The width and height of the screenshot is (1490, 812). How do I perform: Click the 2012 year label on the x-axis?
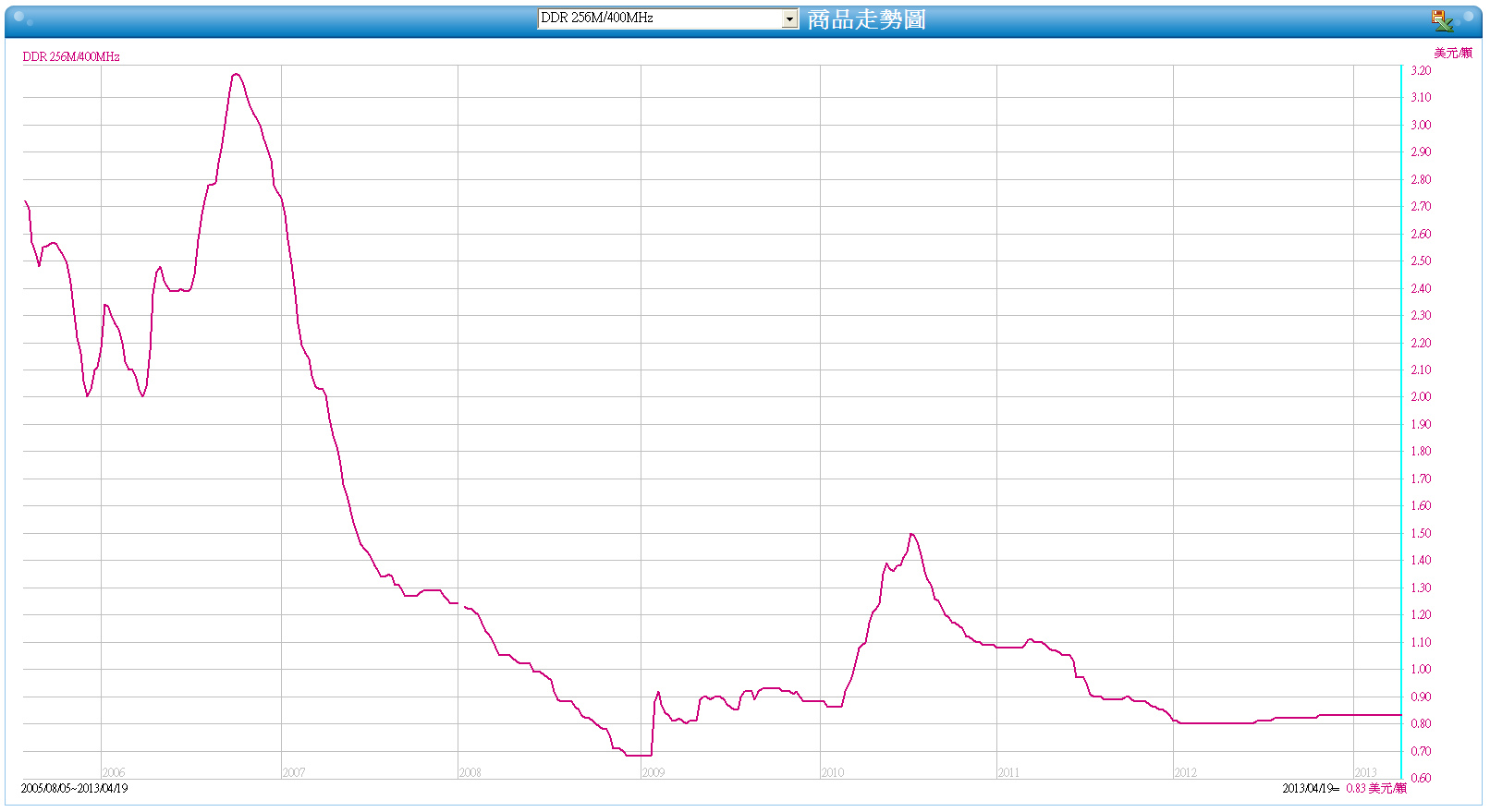pos(1186,772)
